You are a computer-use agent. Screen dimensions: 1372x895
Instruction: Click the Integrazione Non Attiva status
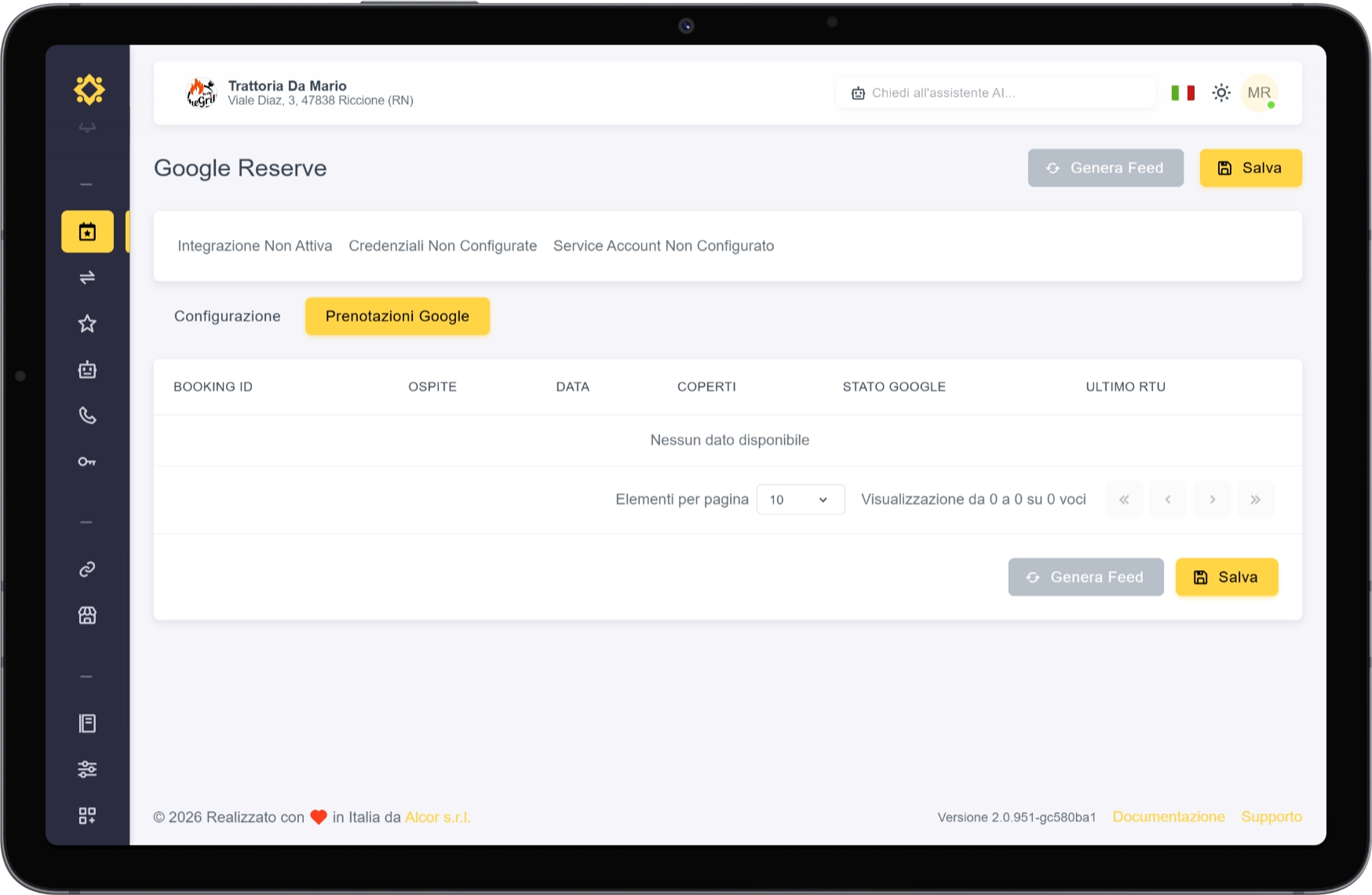click(255, 246)
